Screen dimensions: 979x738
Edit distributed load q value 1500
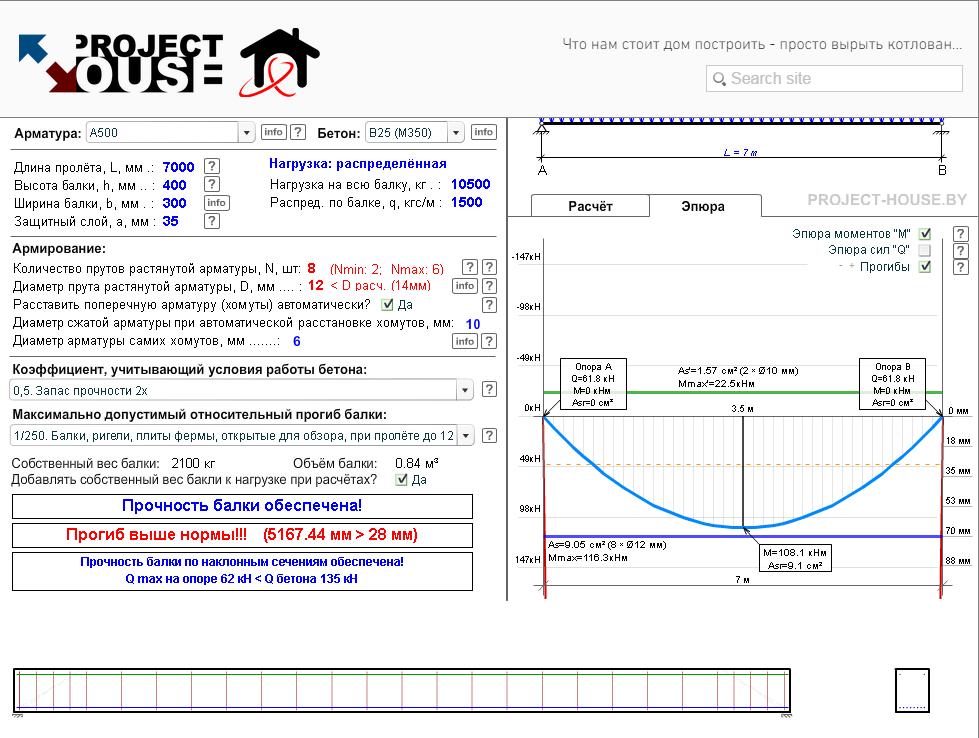coord(466,202)
